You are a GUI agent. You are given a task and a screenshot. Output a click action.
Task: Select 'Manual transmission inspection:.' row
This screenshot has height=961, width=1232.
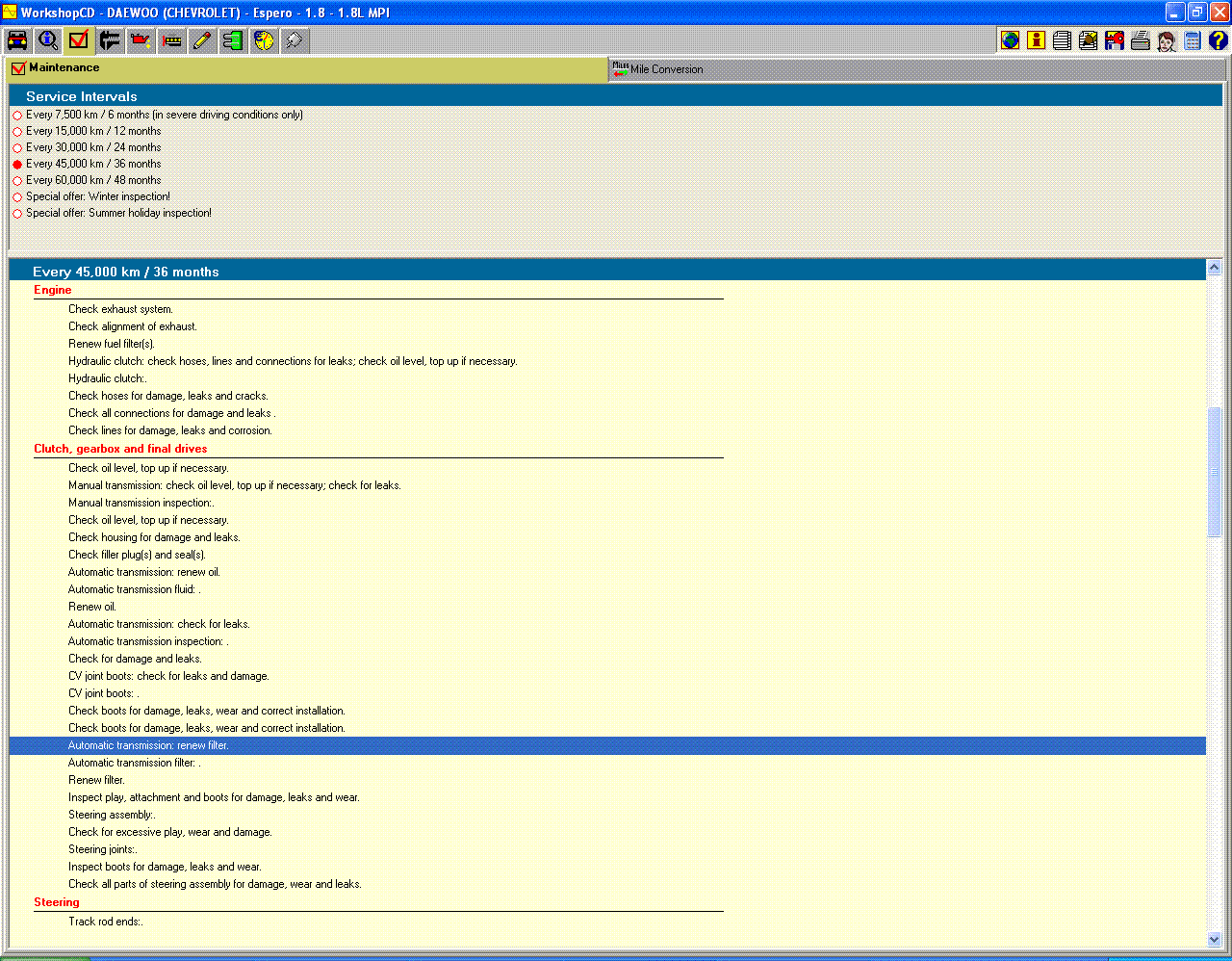[x=607, y=503]
